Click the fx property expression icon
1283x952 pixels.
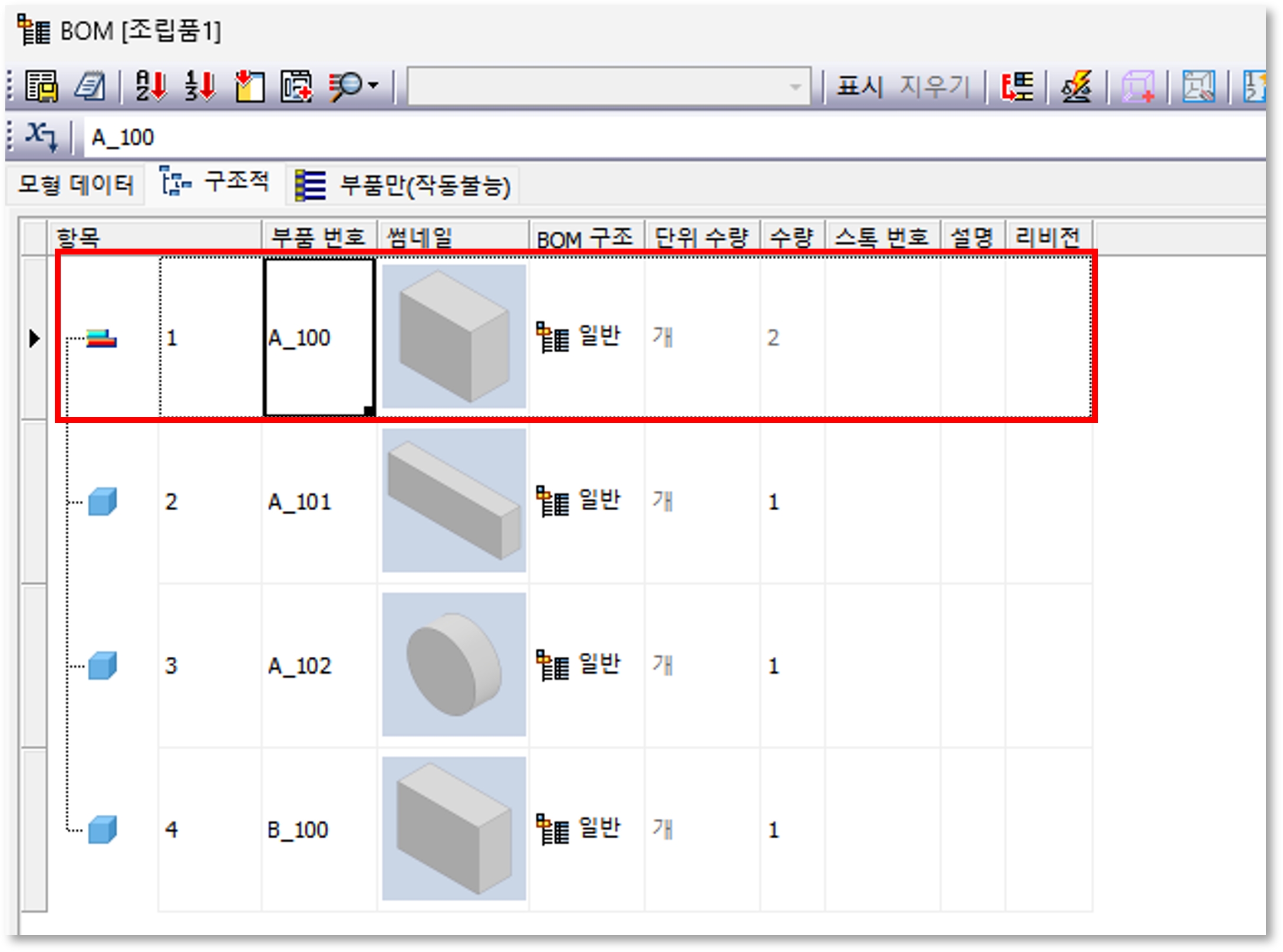point(41,137)
